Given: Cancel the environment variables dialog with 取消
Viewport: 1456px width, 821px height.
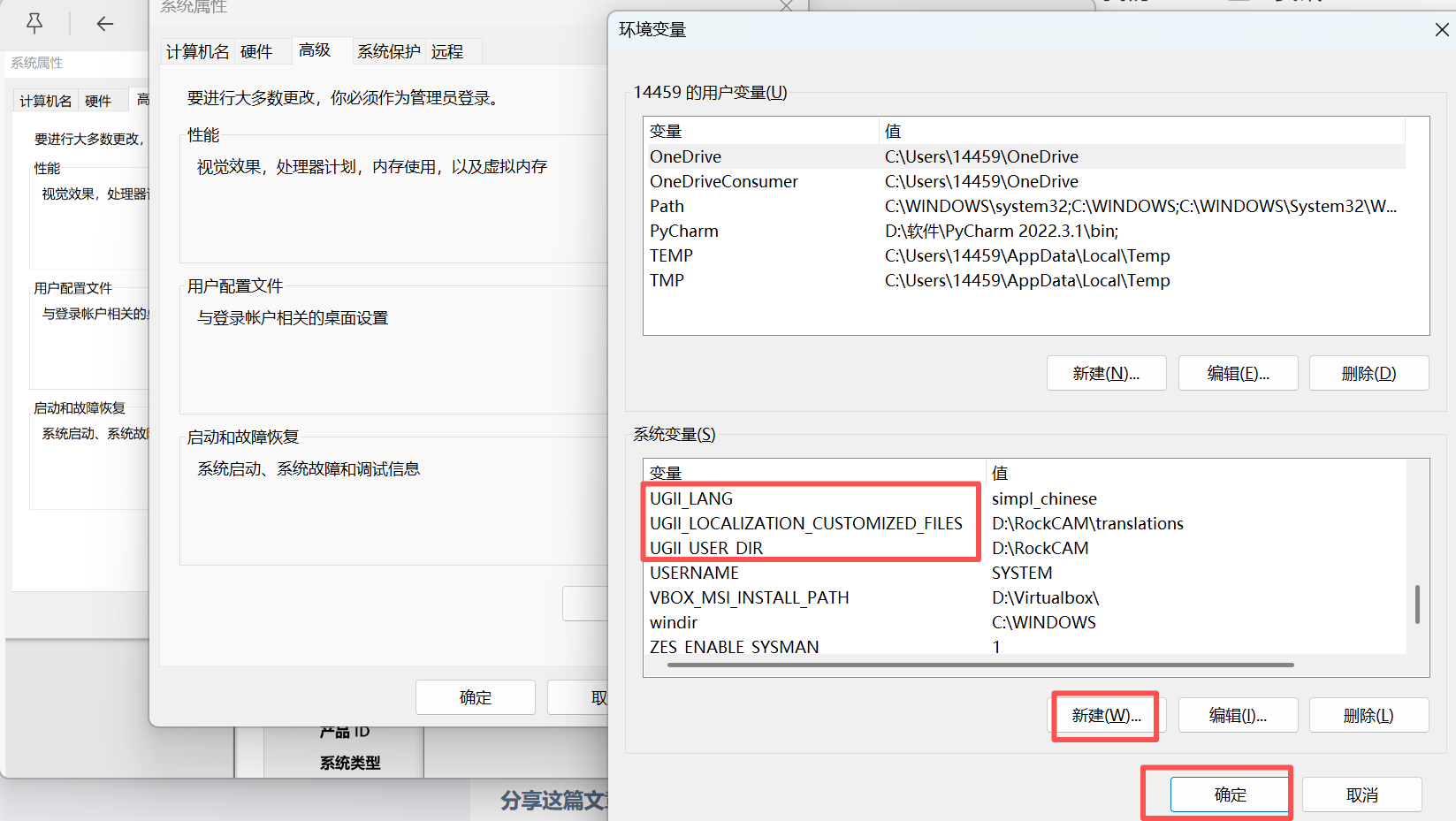Looking at the screenshot, I should [x=1361, y=794].
